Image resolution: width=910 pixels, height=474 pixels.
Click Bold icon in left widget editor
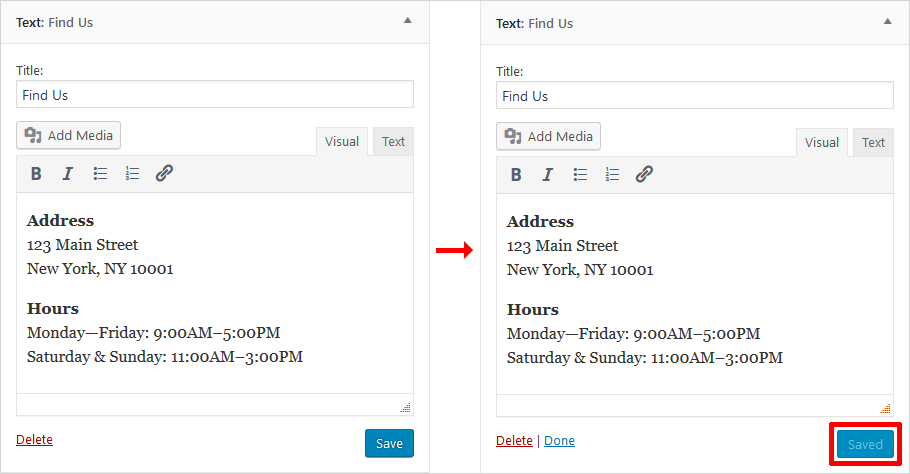click(x=36, y=174)
